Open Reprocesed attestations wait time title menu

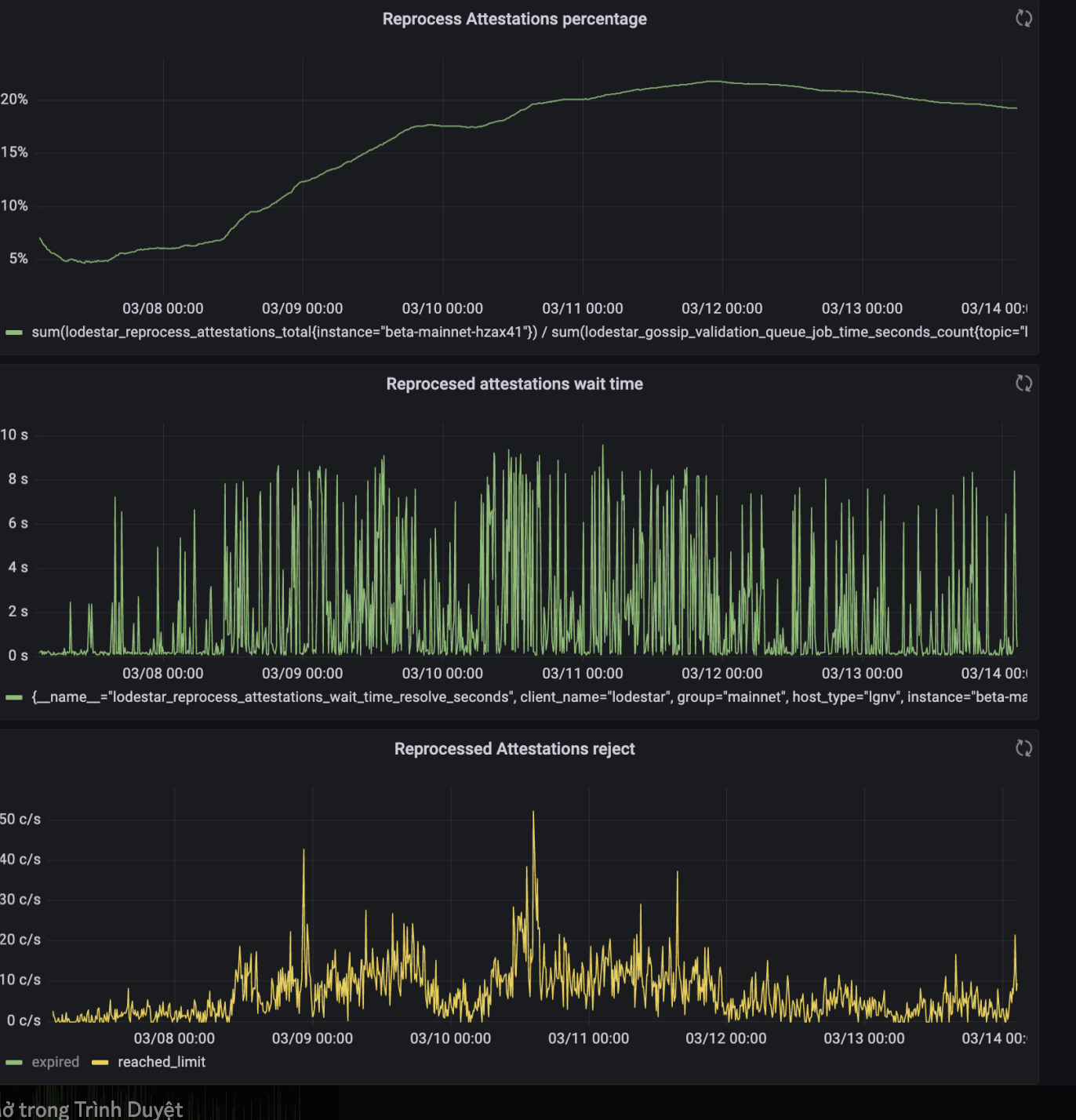(514, 384)
